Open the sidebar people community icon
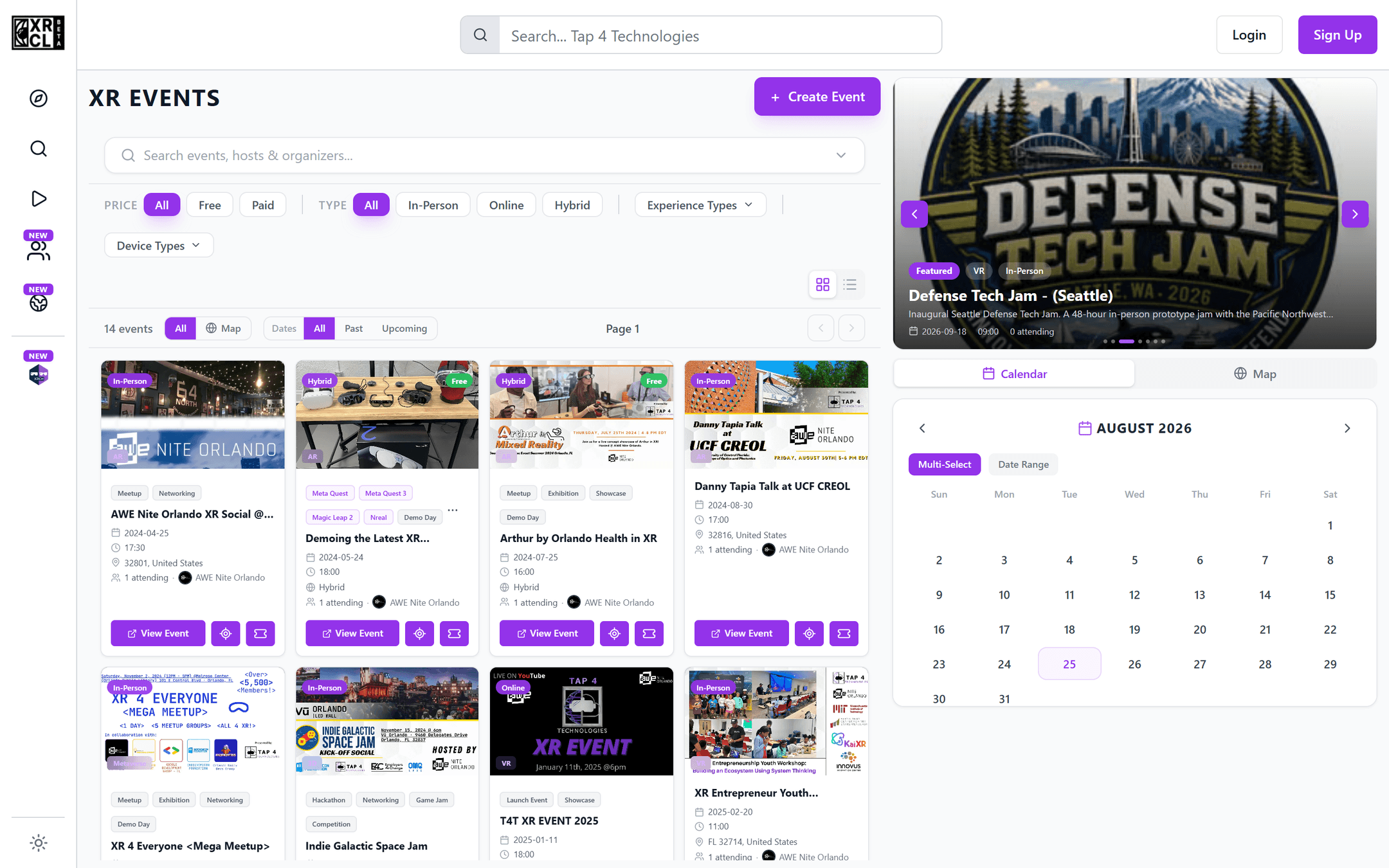This screenshot has height=868, width=1389. pyautogui.click(x=39, y=251)
